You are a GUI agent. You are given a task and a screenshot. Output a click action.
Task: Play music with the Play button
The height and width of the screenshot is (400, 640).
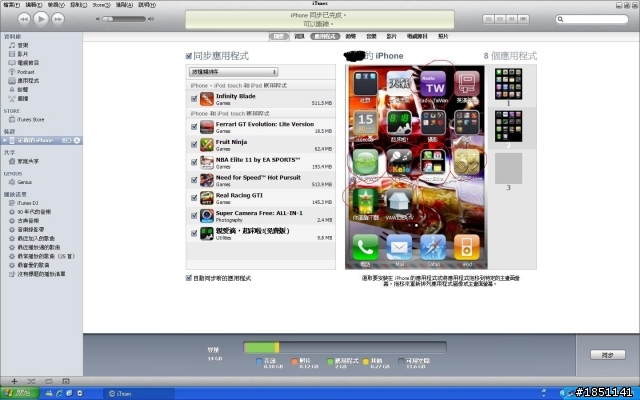[x=41, y=19]
